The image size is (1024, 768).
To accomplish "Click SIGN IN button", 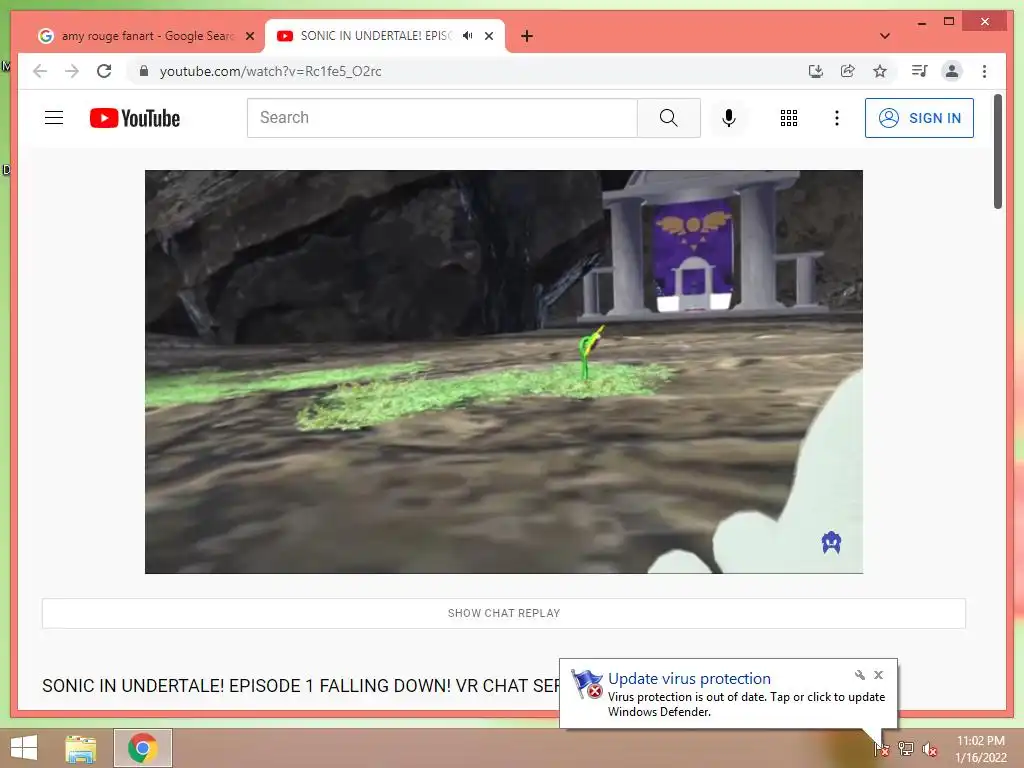I will [x=919, y=118].
